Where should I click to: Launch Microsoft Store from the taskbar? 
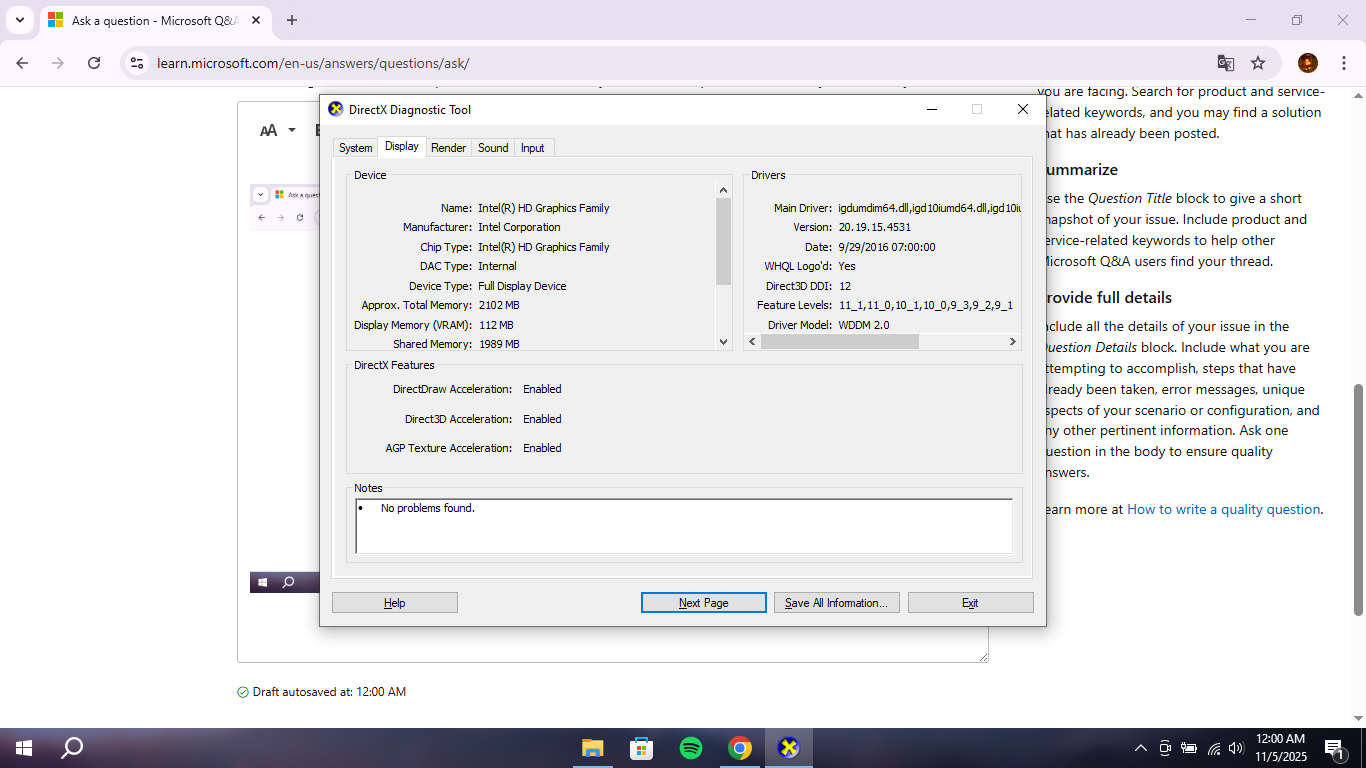tap(641, 748)
